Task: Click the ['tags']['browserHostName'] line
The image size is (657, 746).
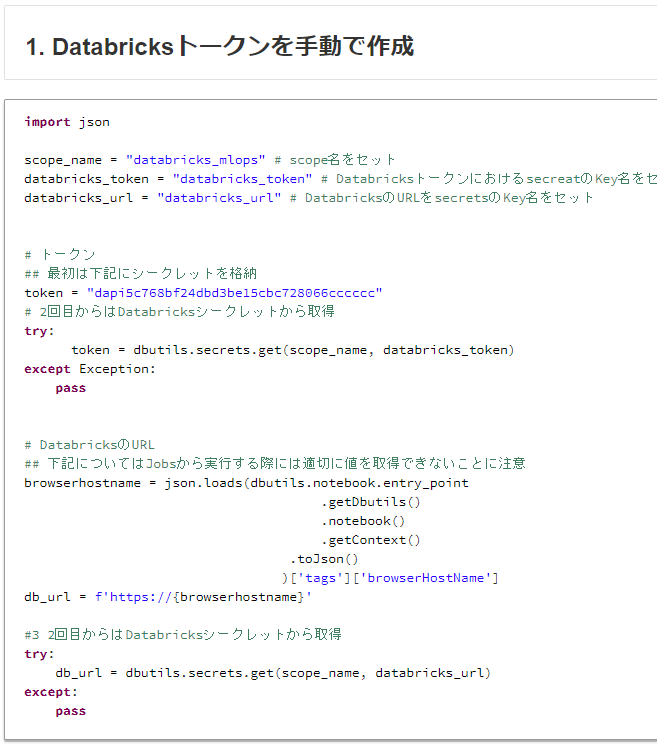Action: [x=390, y=578]
